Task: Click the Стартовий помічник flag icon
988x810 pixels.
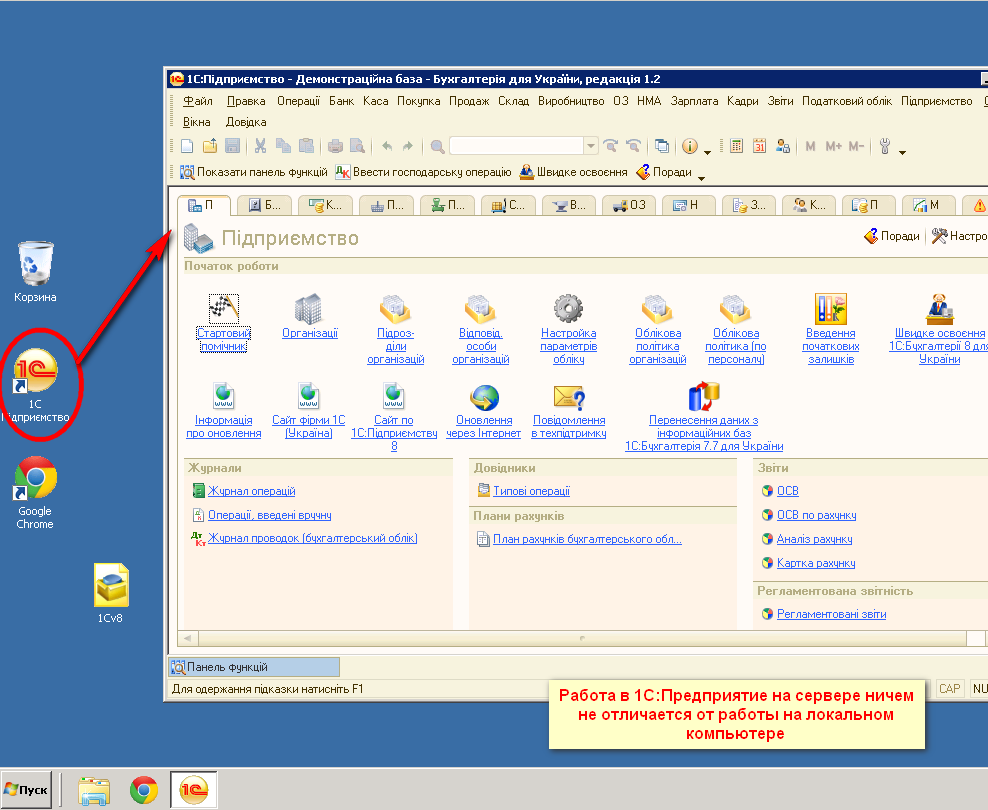Action: click(x=223, y=309)
